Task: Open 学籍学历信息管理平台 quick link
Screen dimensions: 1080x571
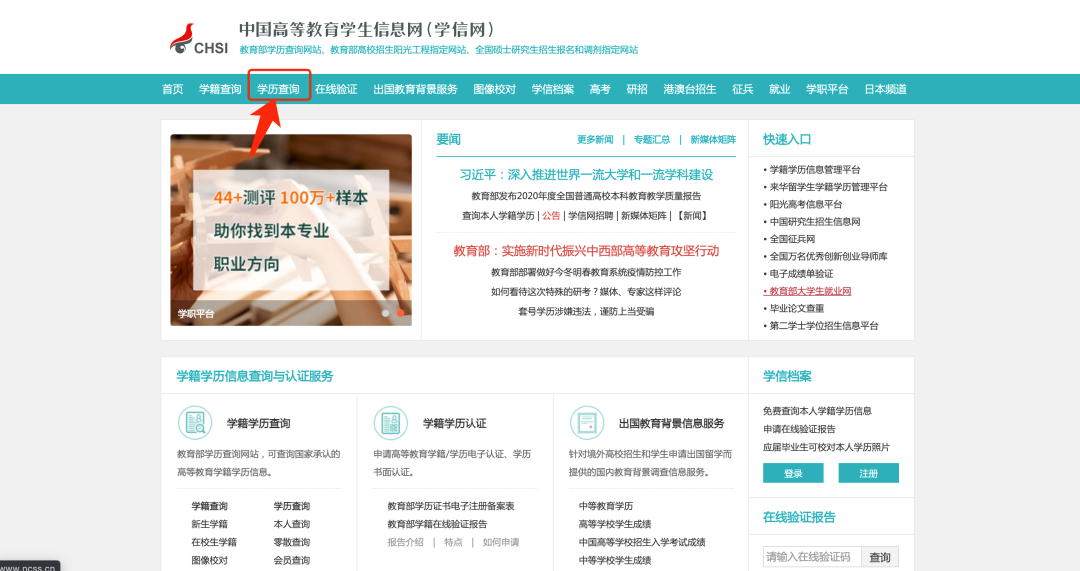Action: [x=815, y=169]
